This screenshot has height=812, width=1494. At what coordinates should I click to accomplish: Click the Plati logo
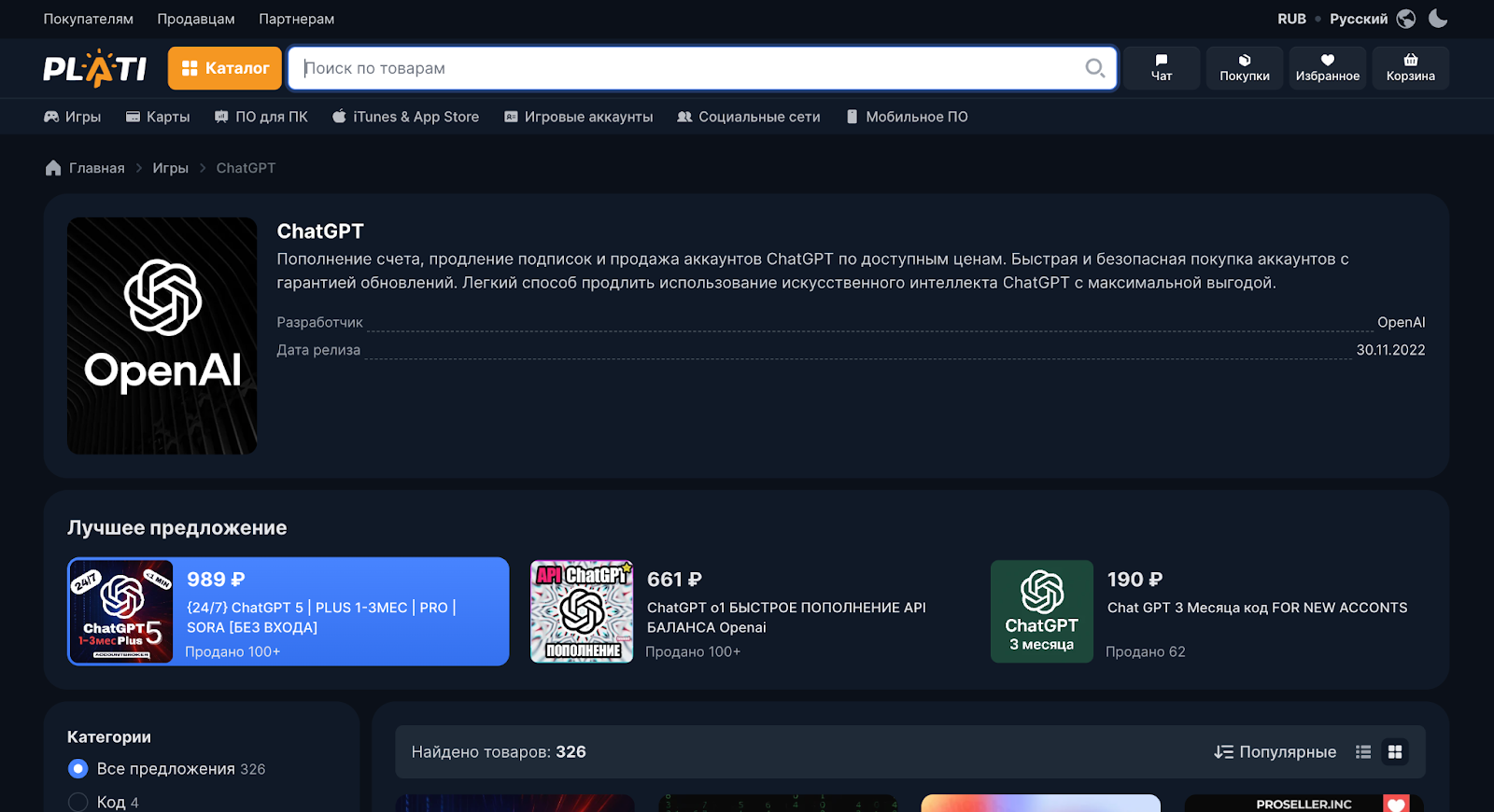click(x=95, y=69)
